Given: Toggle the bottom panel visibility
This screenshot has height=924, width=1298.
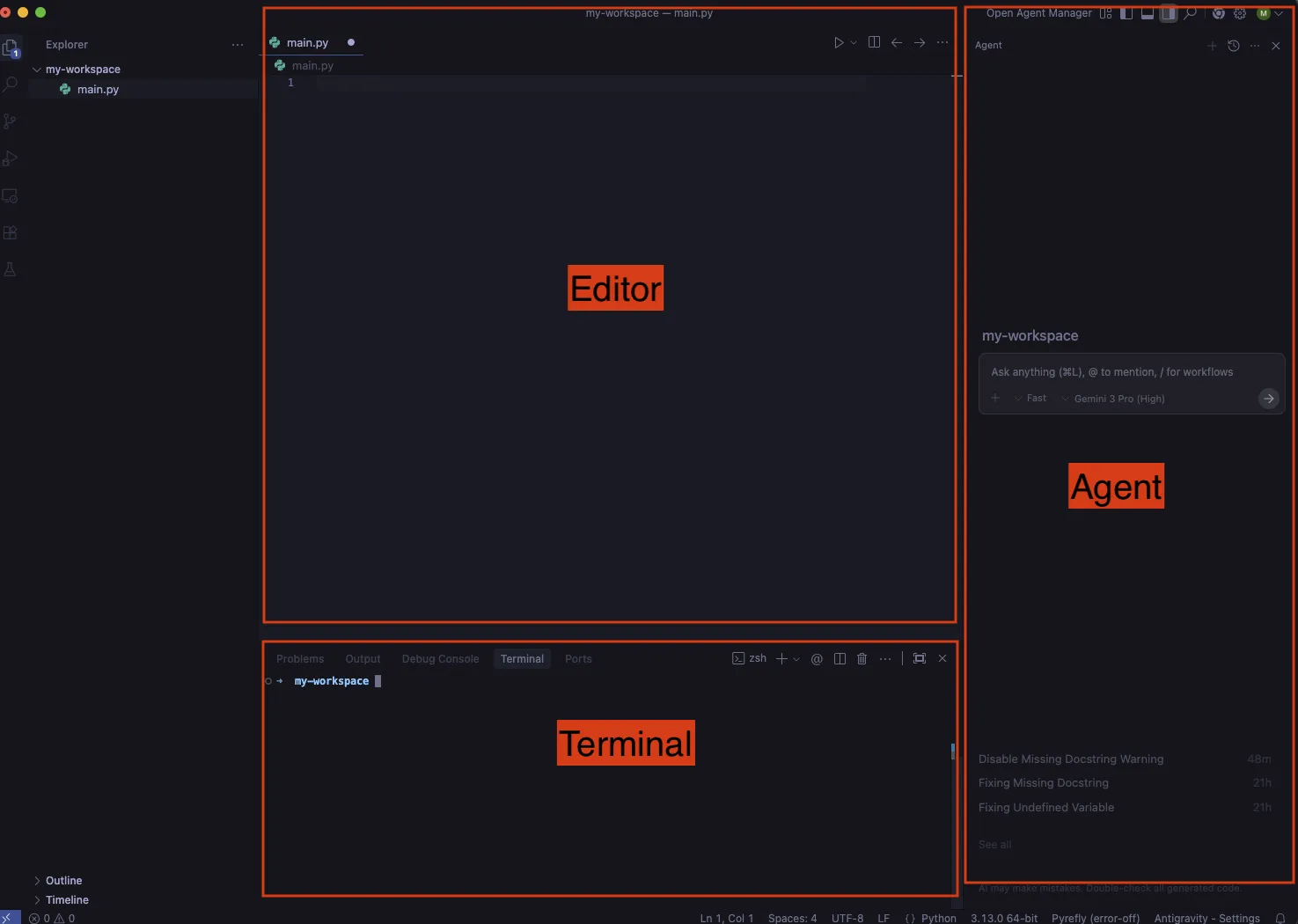Looking at the screenshot, I should coord(1147,13).
